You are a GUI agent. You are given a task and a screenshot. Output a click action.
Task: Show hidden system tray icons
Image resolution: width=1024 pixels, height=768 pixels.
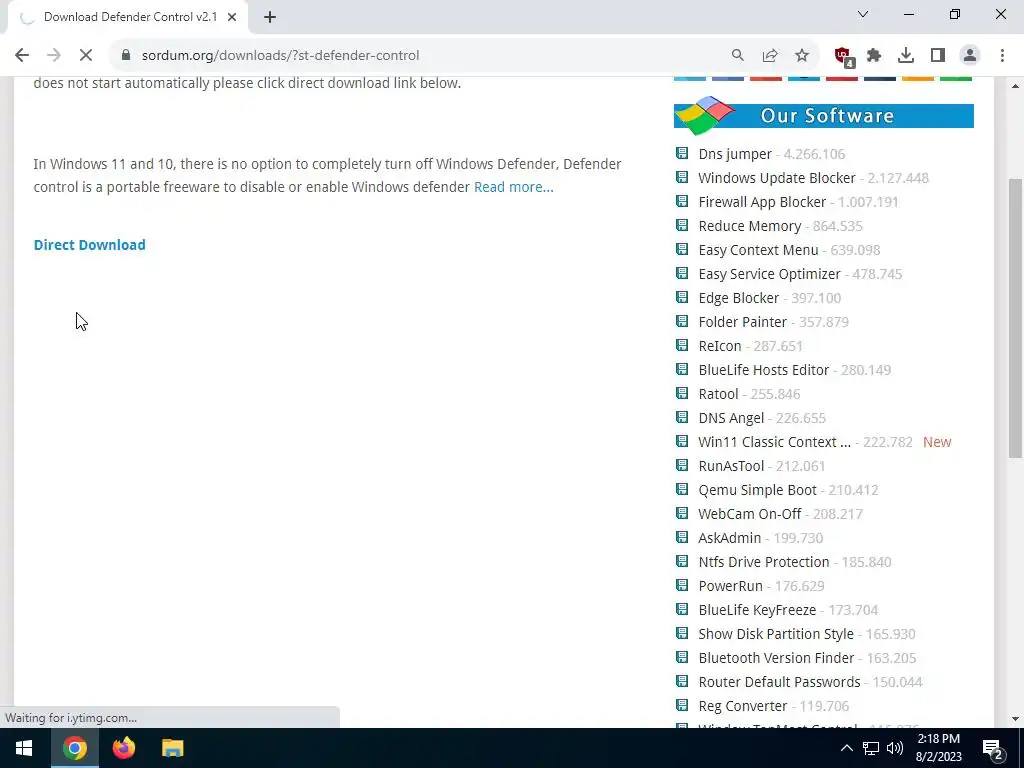click(846, 748)
